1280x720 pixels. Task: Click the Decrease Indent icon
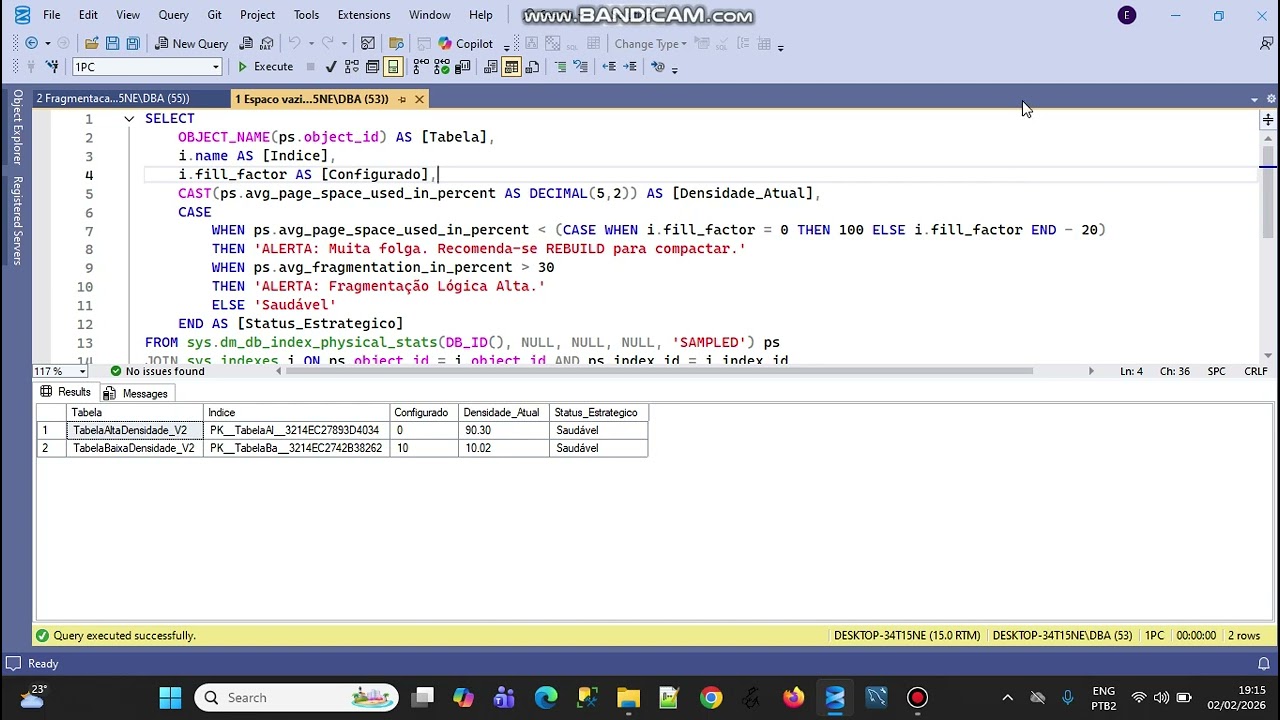pos(608,67)
